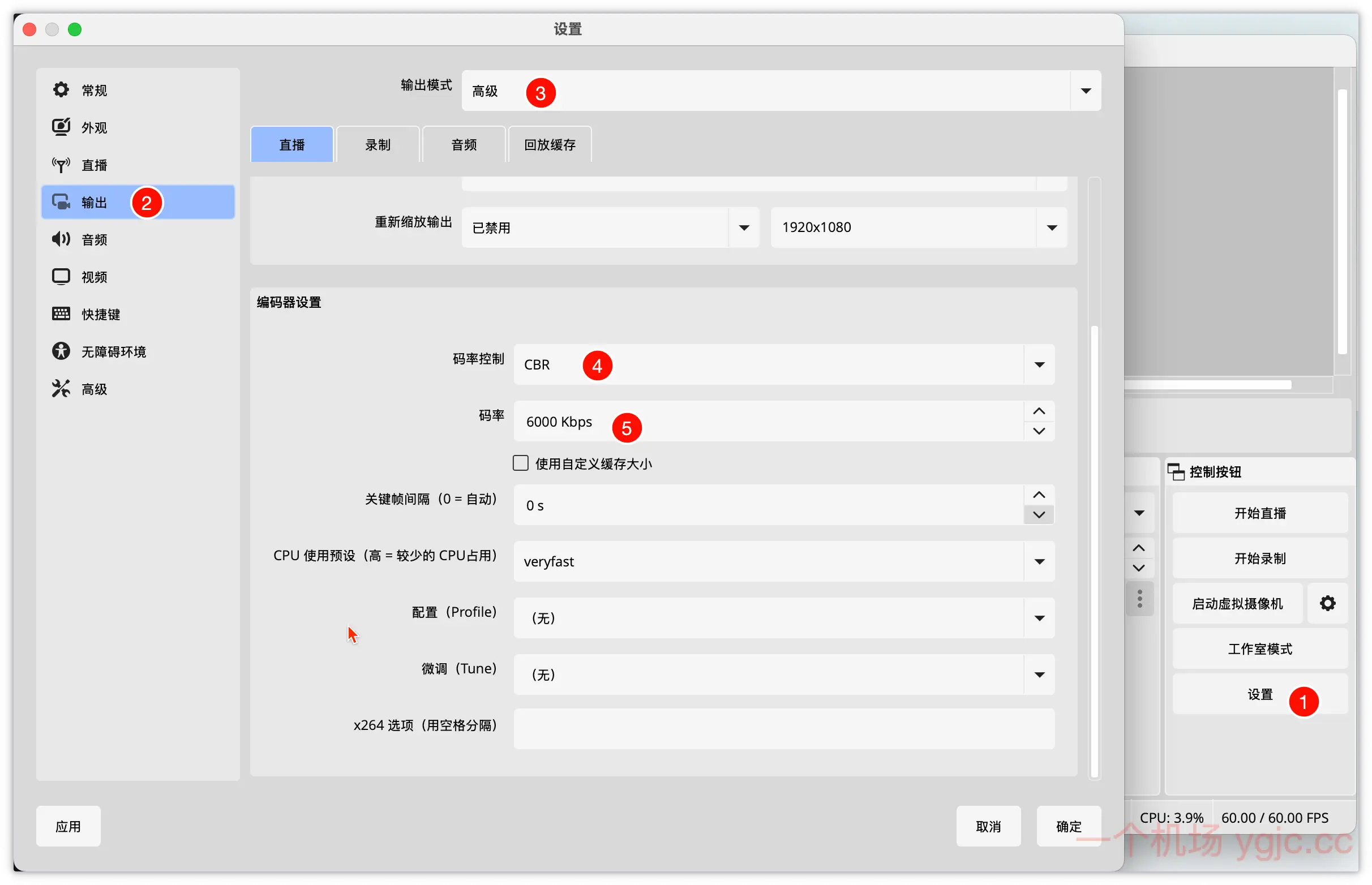Click the 开始录制 button
Image resolution: width=1372 pixels, height=885 pixels.
pyautogui.click(x=1260, y=557)
